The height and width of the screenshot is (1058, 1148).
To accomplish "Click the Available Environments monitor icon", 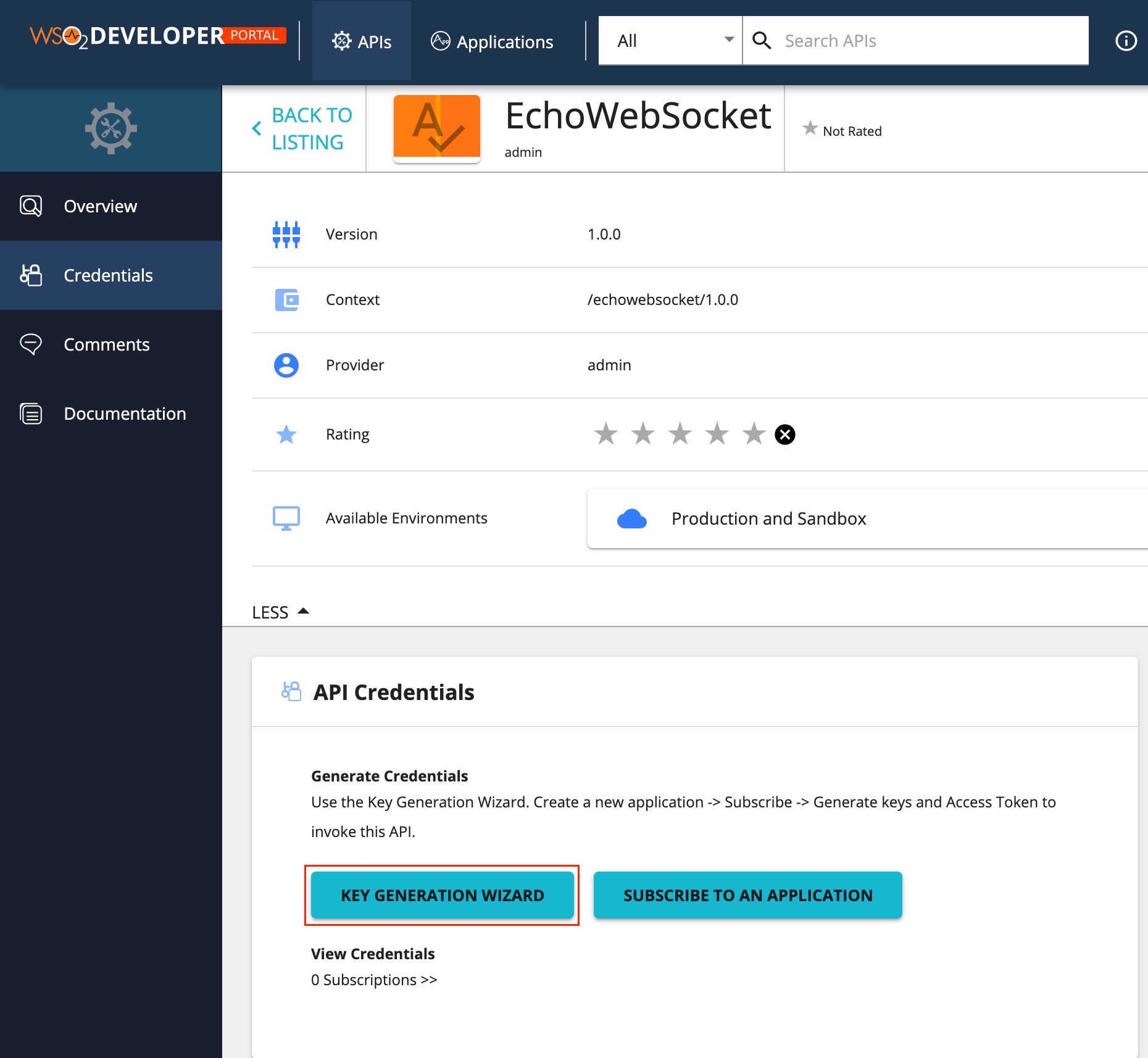I will [x=286, y=519].
